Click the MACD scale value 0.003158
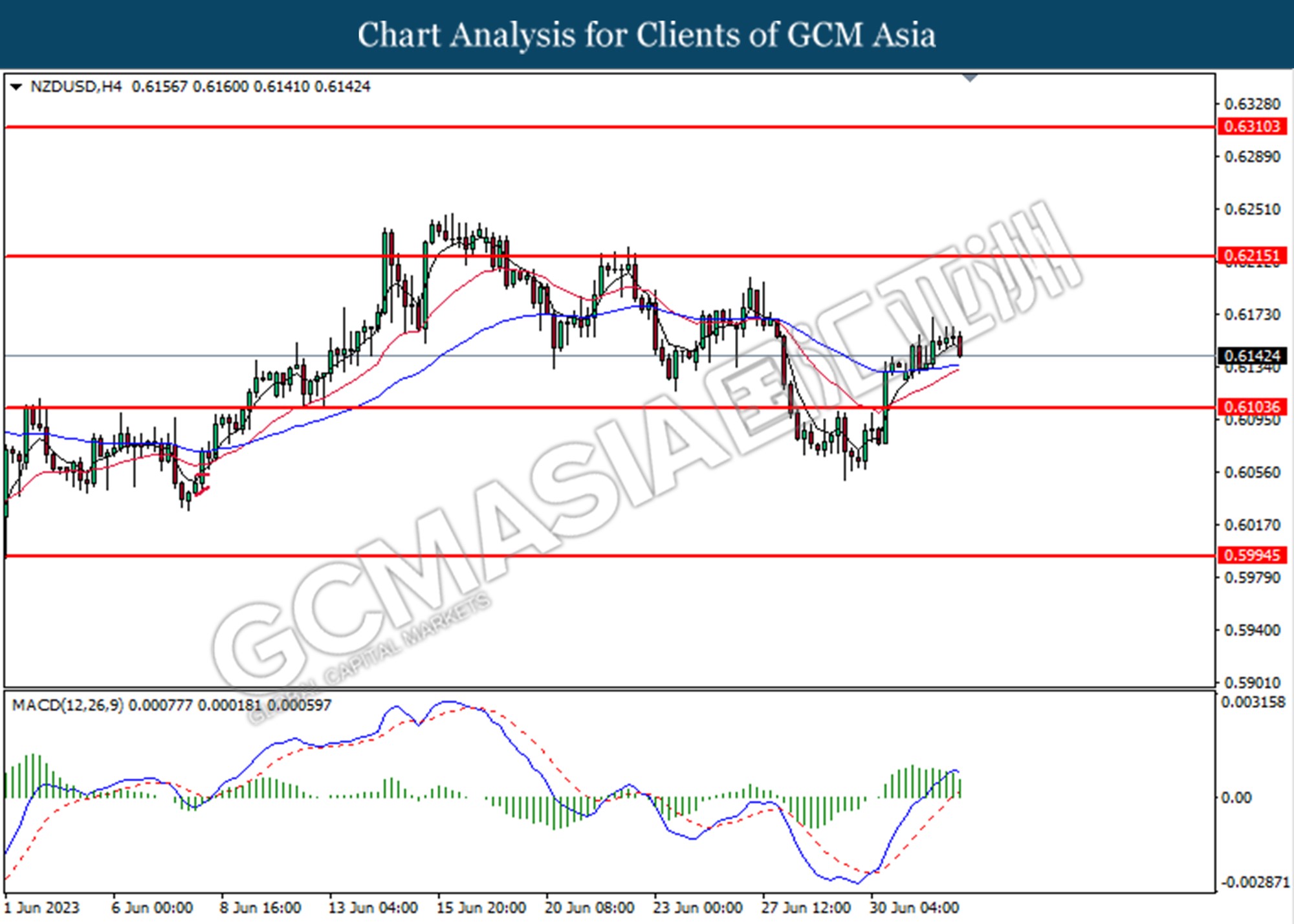 (x=1253, y=703)
